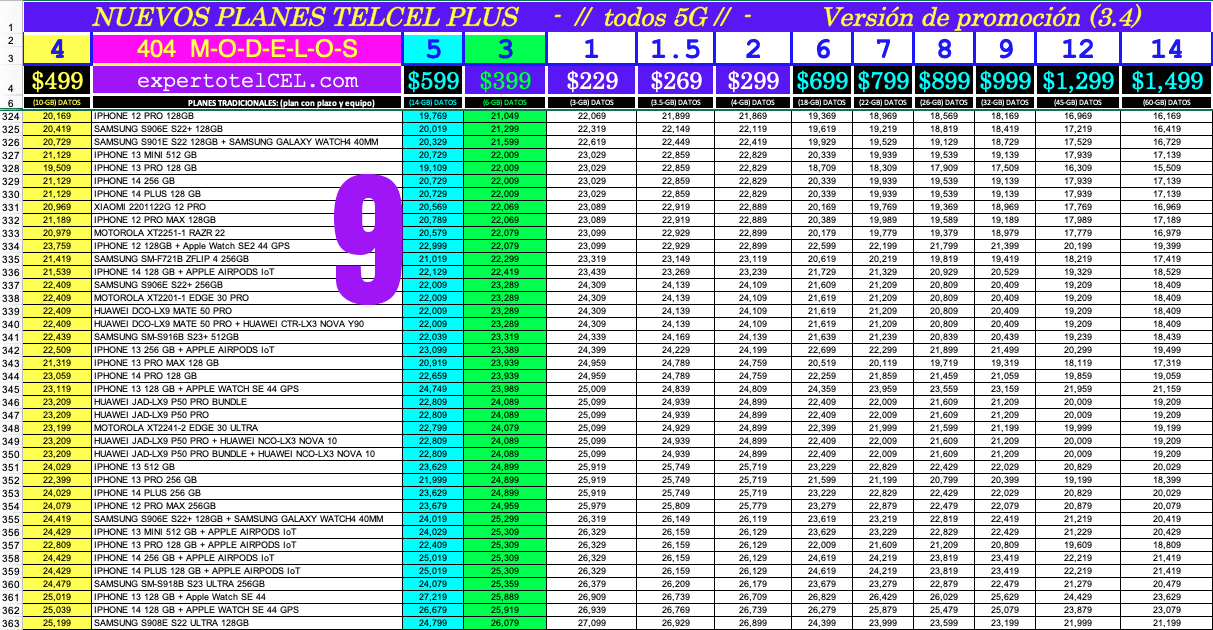Click the title cell 'NUEVOS PLANES TELCEL PLUS'
1213x630 pixels.
pos(304,16)
